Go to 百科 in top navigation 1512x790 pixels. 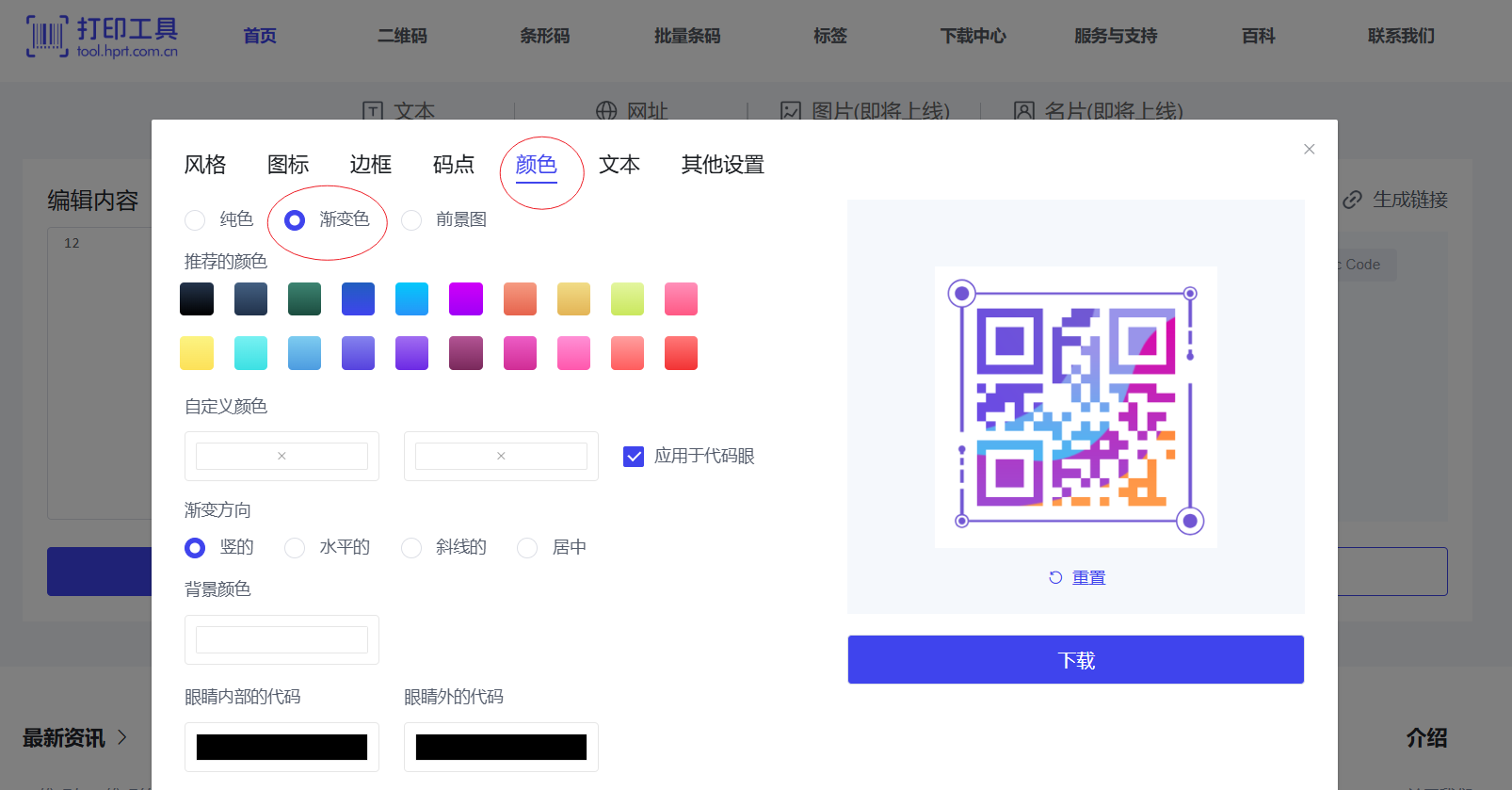[1259, 36]
